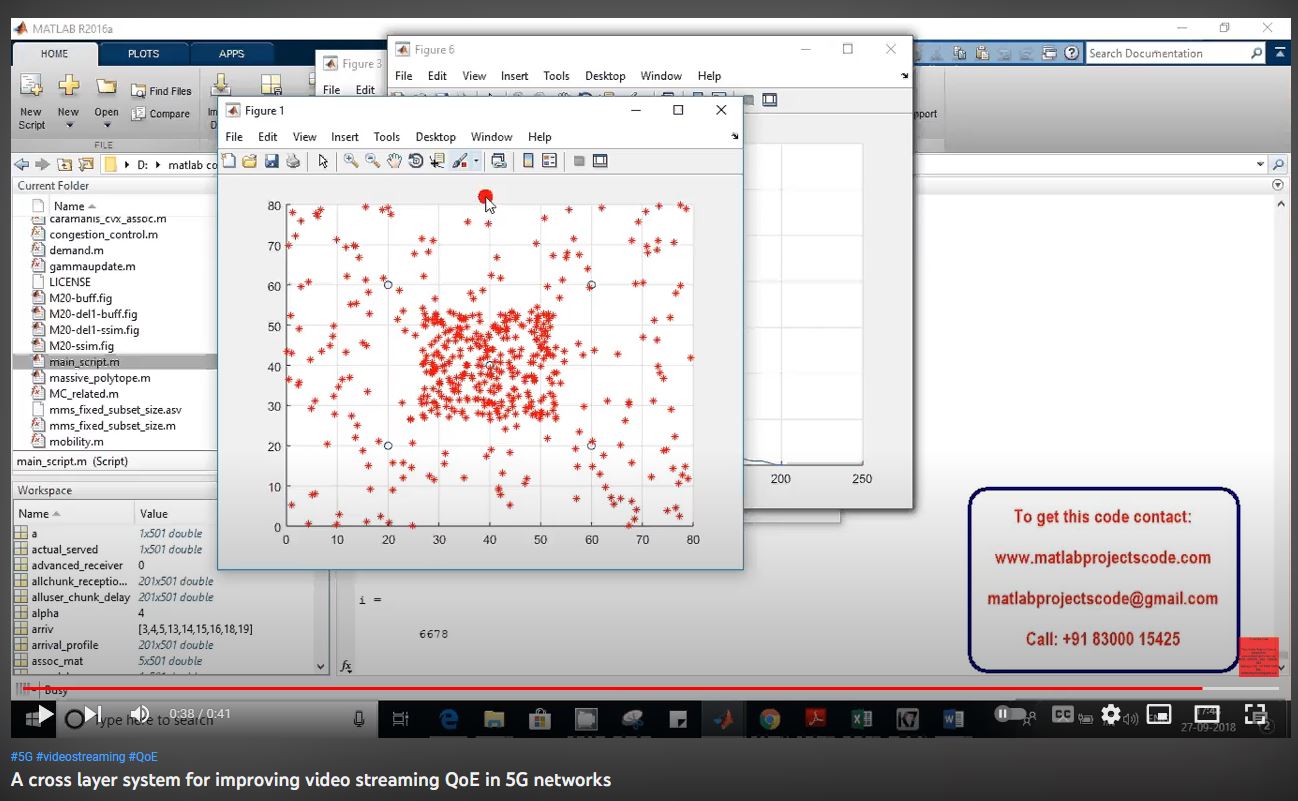
Task: Show Plot Tools and dock figure
Action: (600, 161)
